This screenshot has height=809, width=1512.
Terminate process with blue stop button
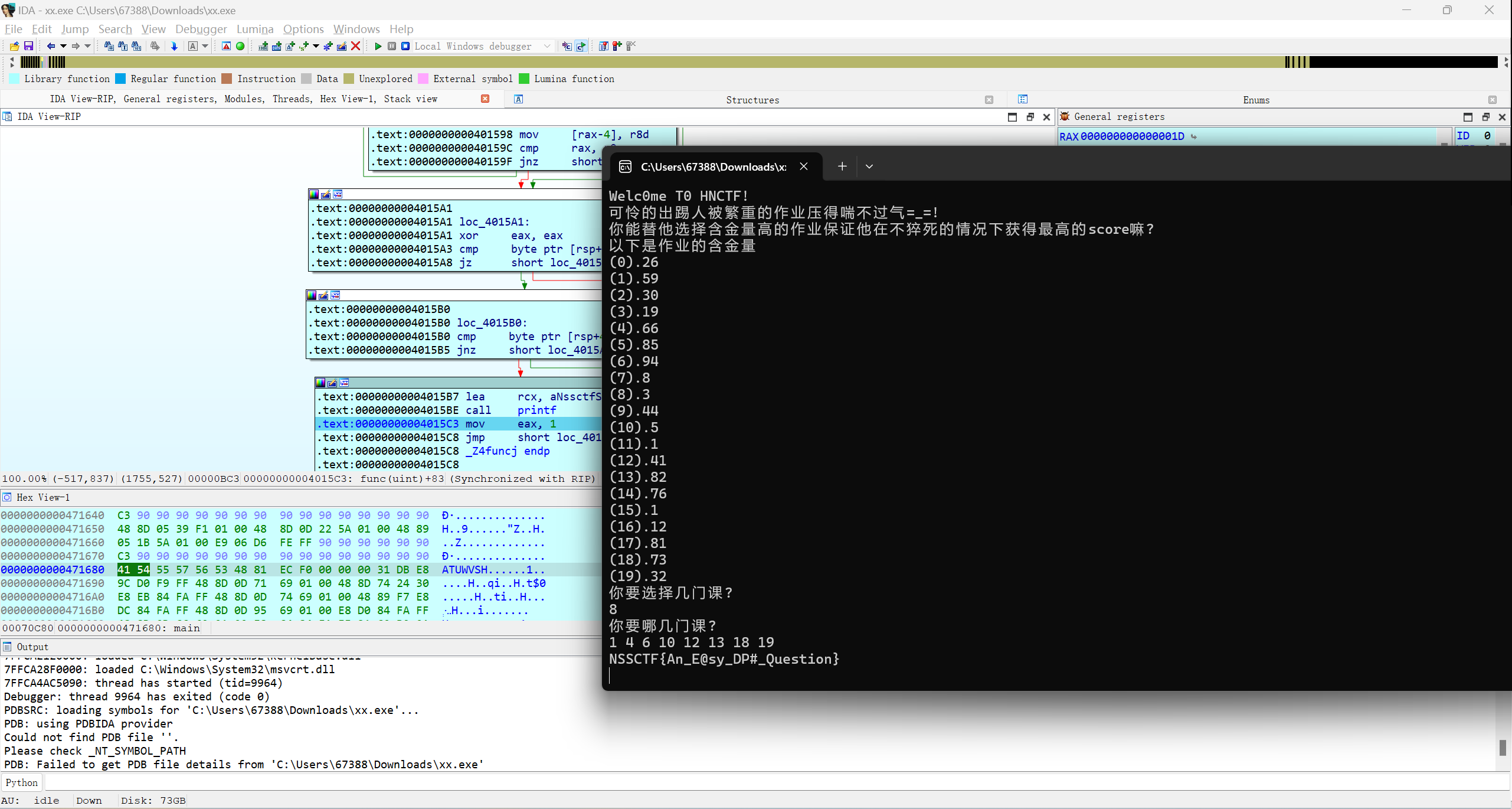[405, 46]
